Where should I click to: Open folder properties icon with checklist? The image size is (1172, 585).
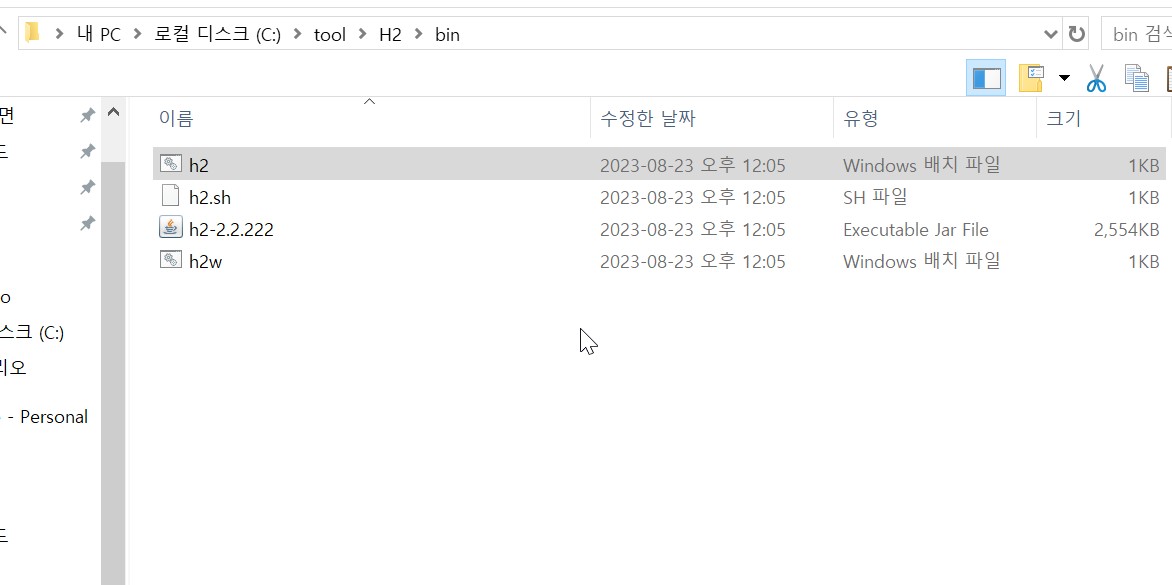pyautogui.click(x=1031, y=78)
